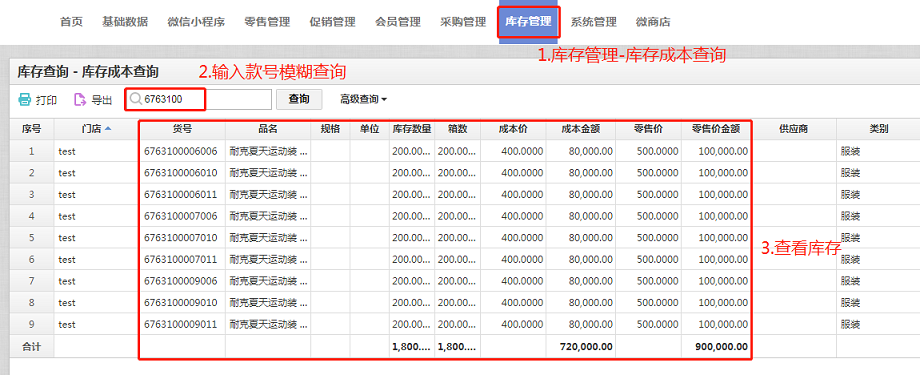Click the 成本金额 column header
This screenshot has width=920, height=375.
tap(580, 130)
